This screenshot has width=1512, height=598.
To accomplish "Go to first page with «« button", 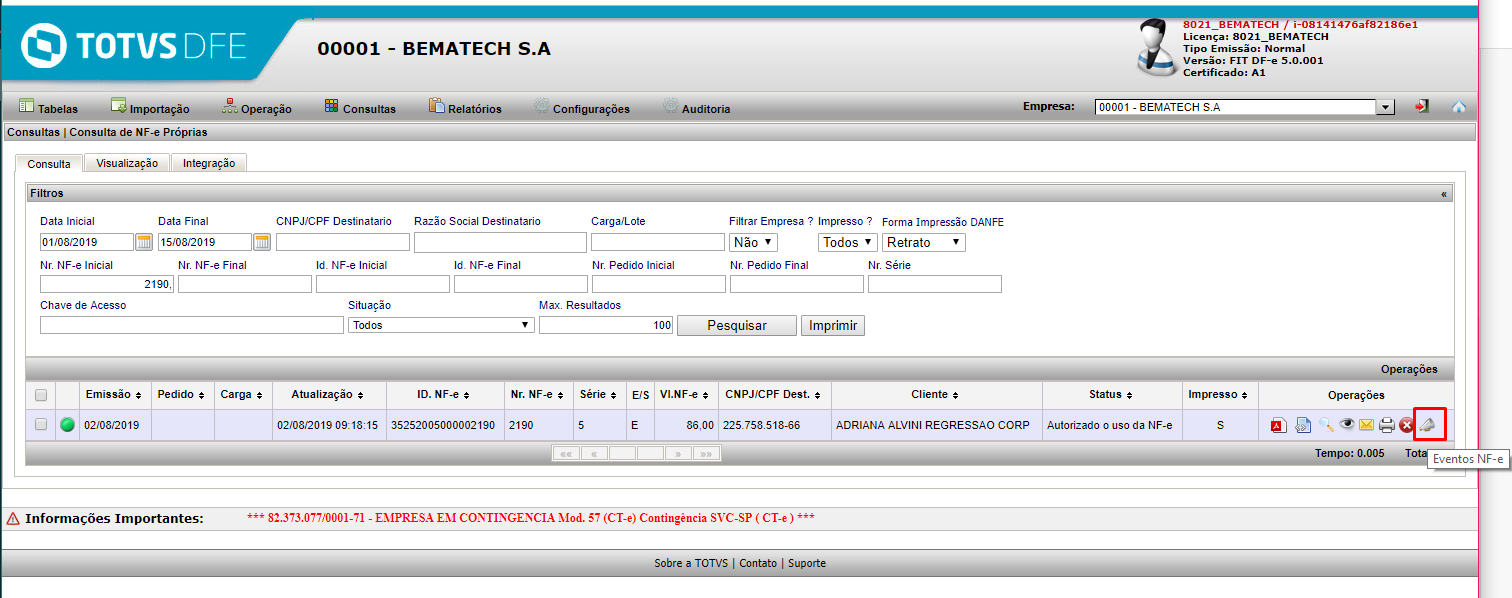I will pos(566,453).
